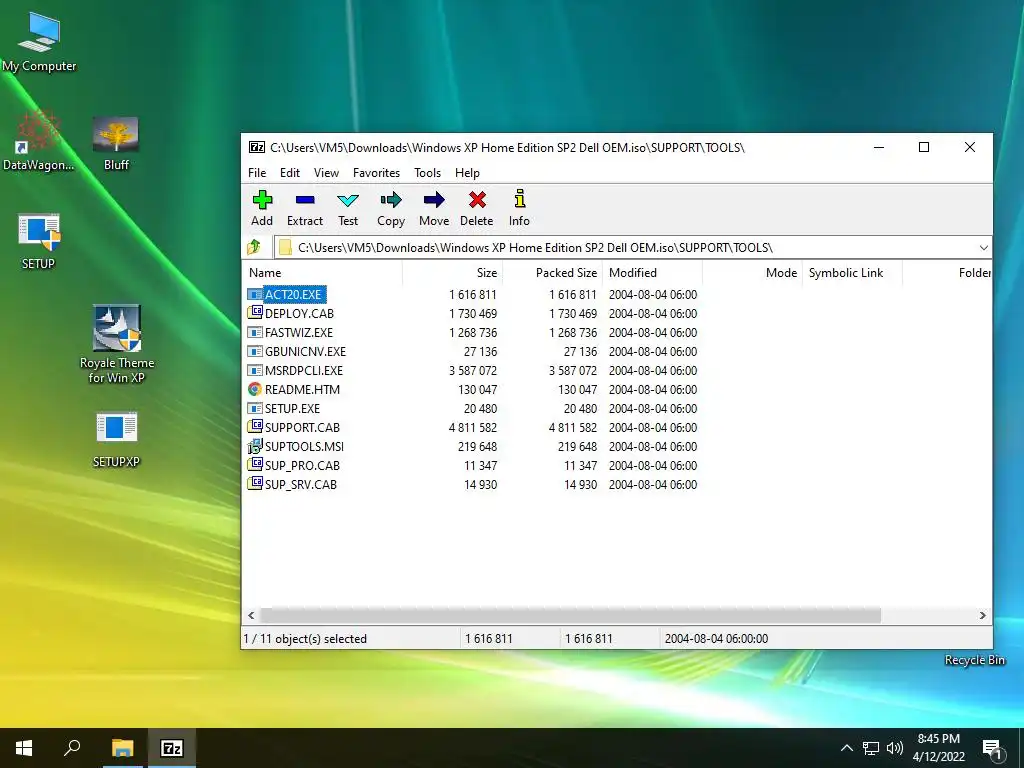1024x768 pixels.
Task: Open taskbar Search
Action: pos(72,748)
